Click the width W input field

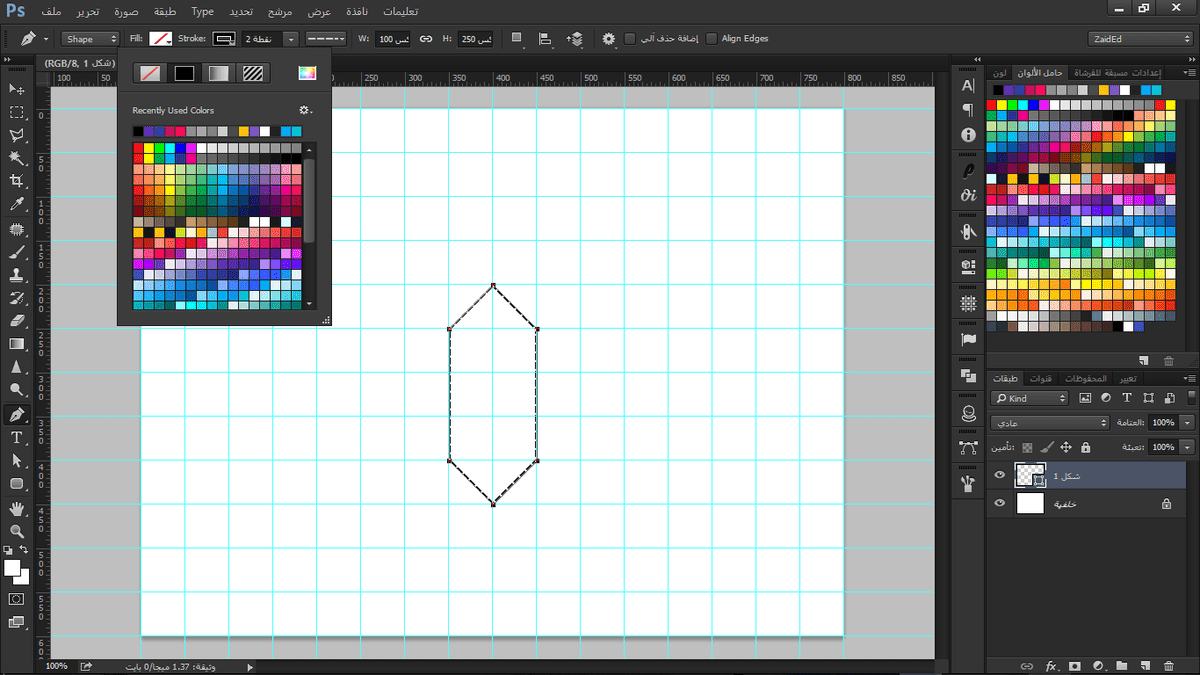click(x=393, y=39)
